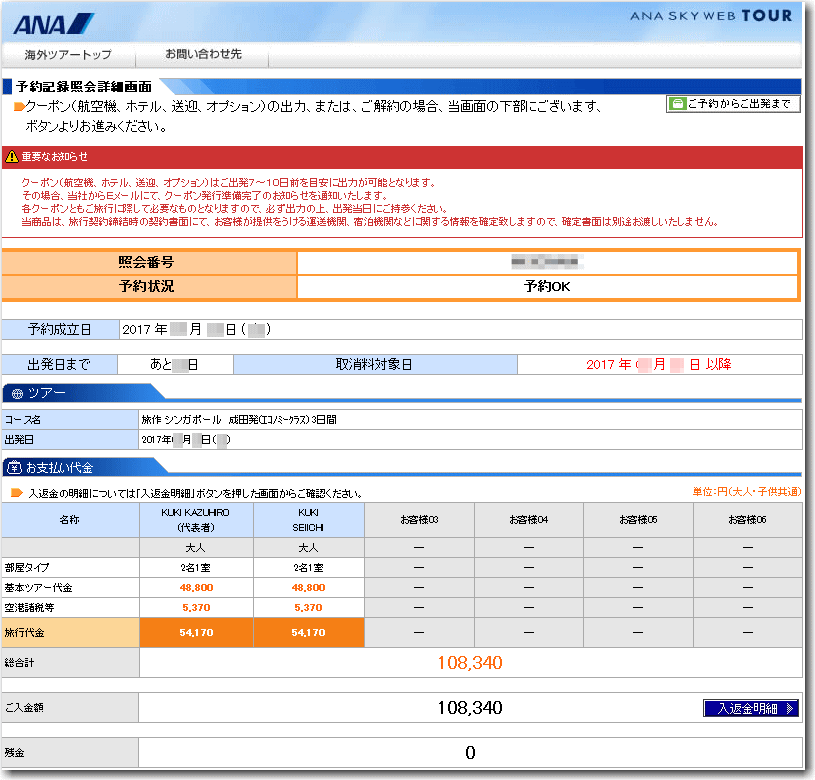Click 2名1室 under KUKI SEIICHI
This screenshot has width=815, height=780.
pyautogui.click(x=308, y=567)
